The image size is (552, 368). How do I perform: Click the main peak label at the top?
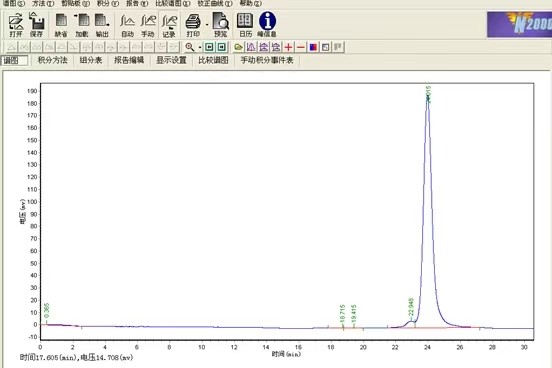click(428, 94)
